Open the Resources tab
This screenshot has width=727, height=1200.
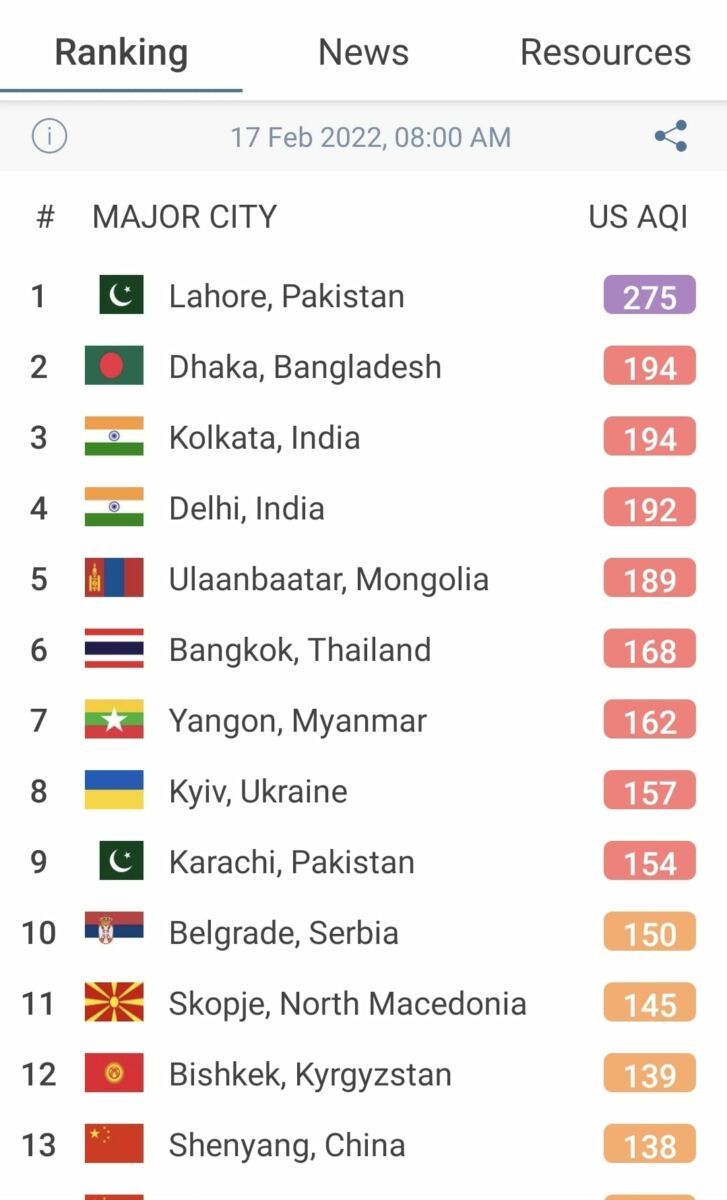[x=605, y=52]
